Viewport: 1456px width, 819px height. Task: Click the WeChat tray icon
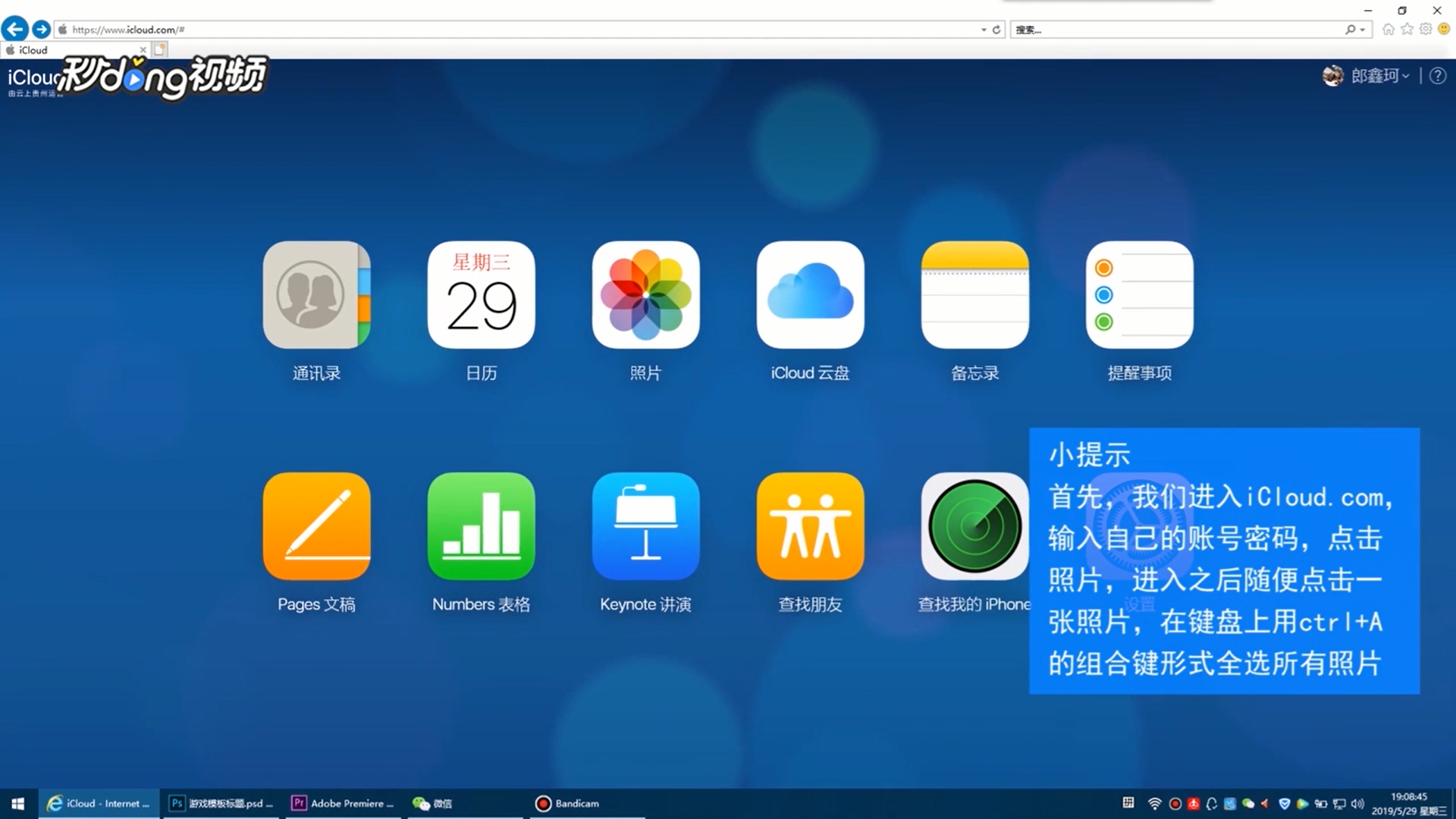[1248, 804]
